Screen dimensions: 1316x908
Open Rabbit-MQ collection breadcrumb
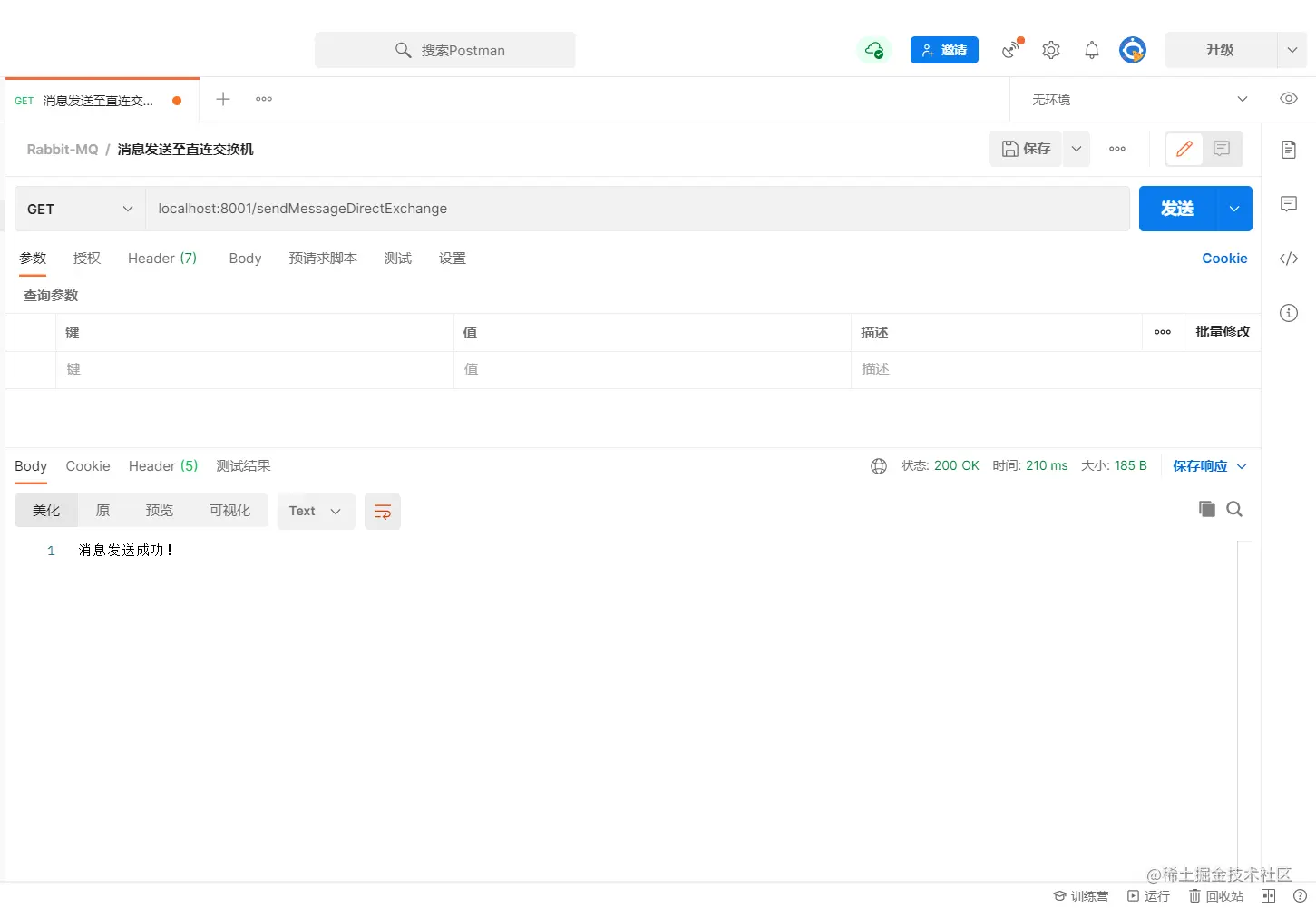pyautogui.click(x=63, y=150)
